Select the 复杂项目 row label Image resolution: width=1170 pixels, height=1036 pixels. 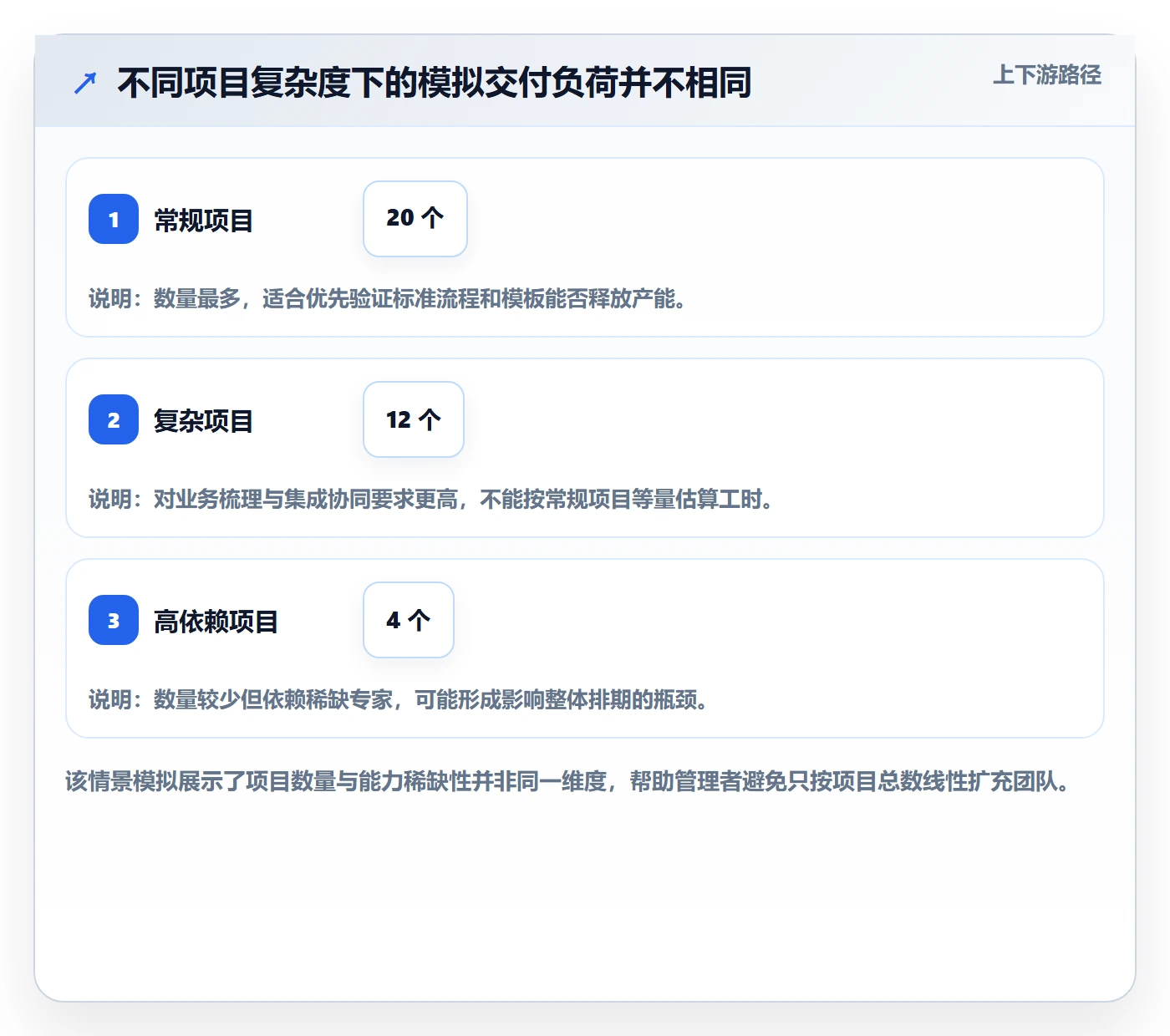203,421
